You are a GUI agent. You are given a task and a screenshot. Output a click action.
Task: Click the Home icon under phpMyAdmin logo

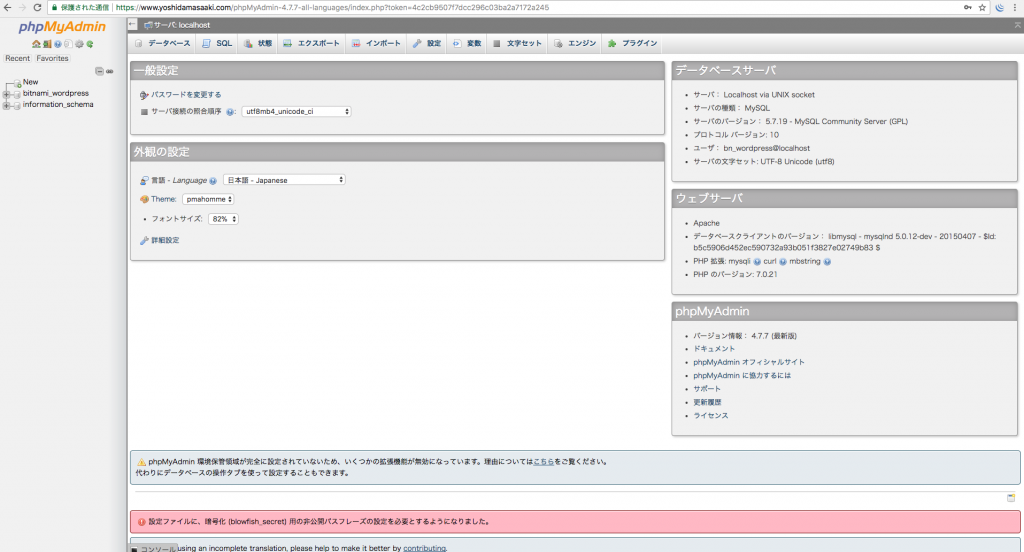tap(36, 44)
